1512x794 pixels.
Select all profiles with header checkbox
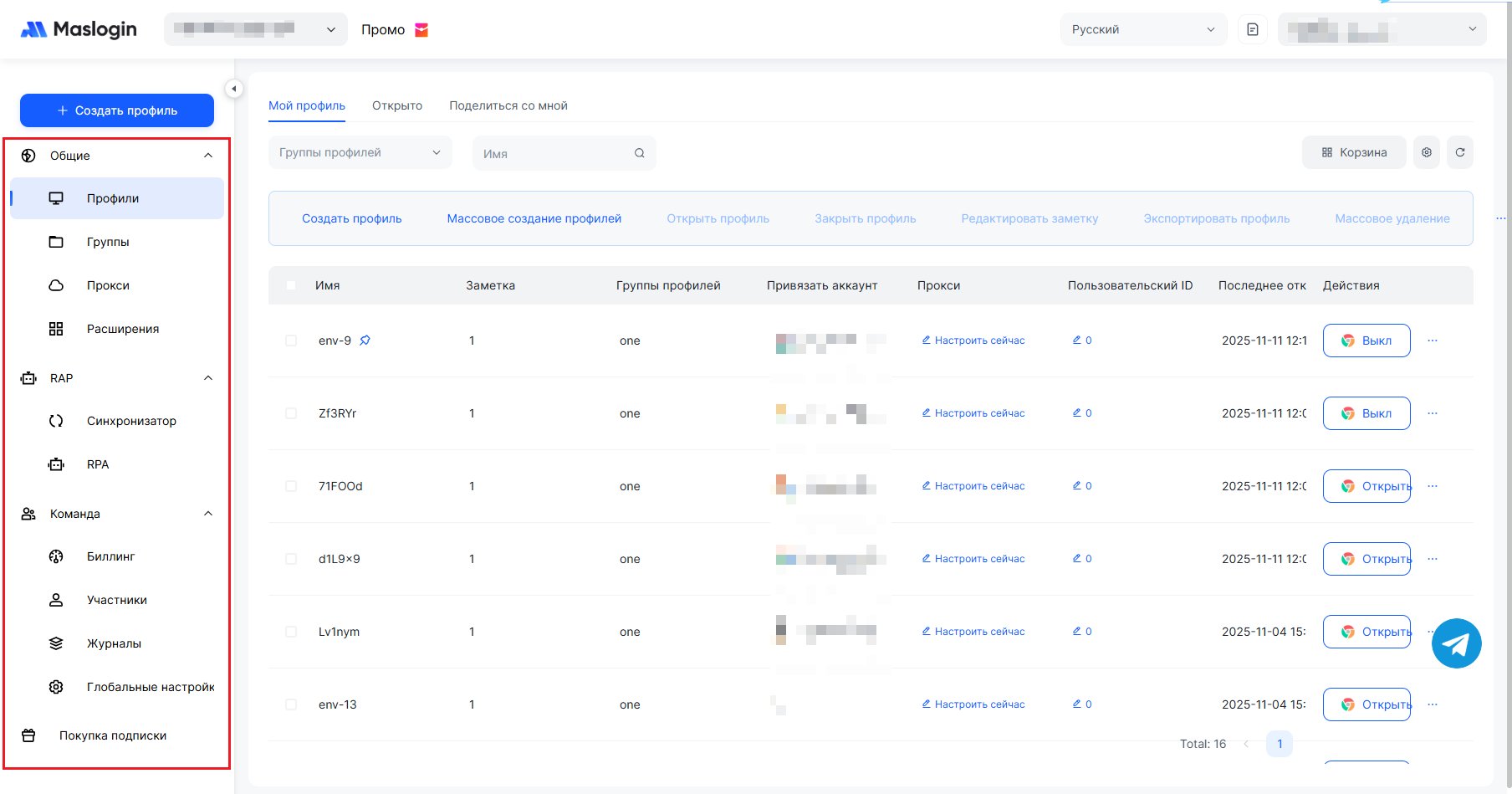tap(291, 285)
